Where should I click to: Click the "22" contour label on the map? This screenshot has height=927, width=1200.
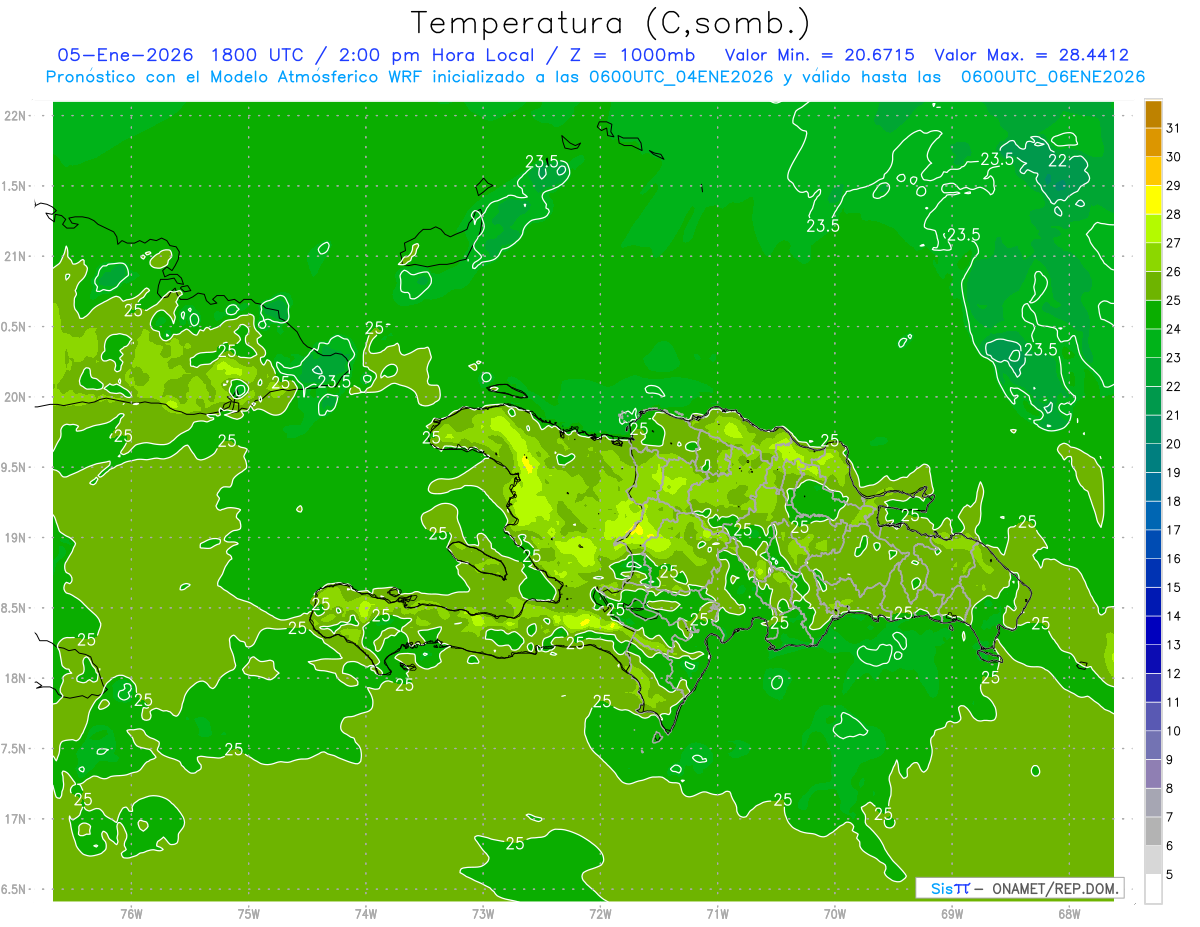(x=1058, y=161)
